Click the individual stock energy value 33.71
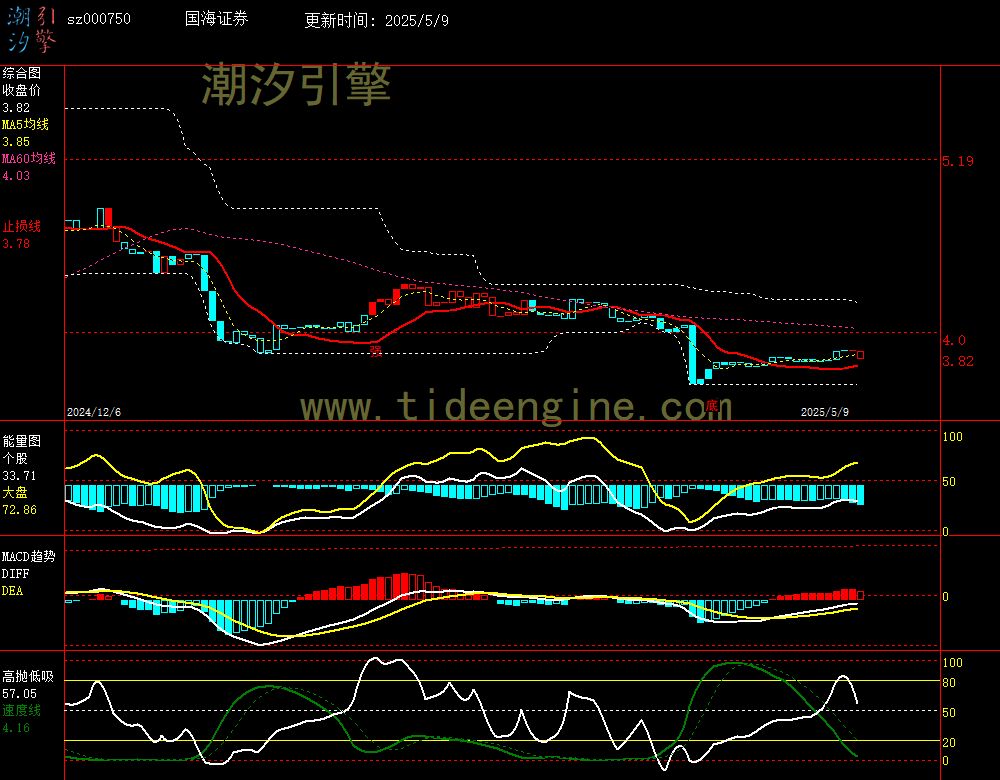Viewport: 1000px width, 780px height. click(19, 476)
